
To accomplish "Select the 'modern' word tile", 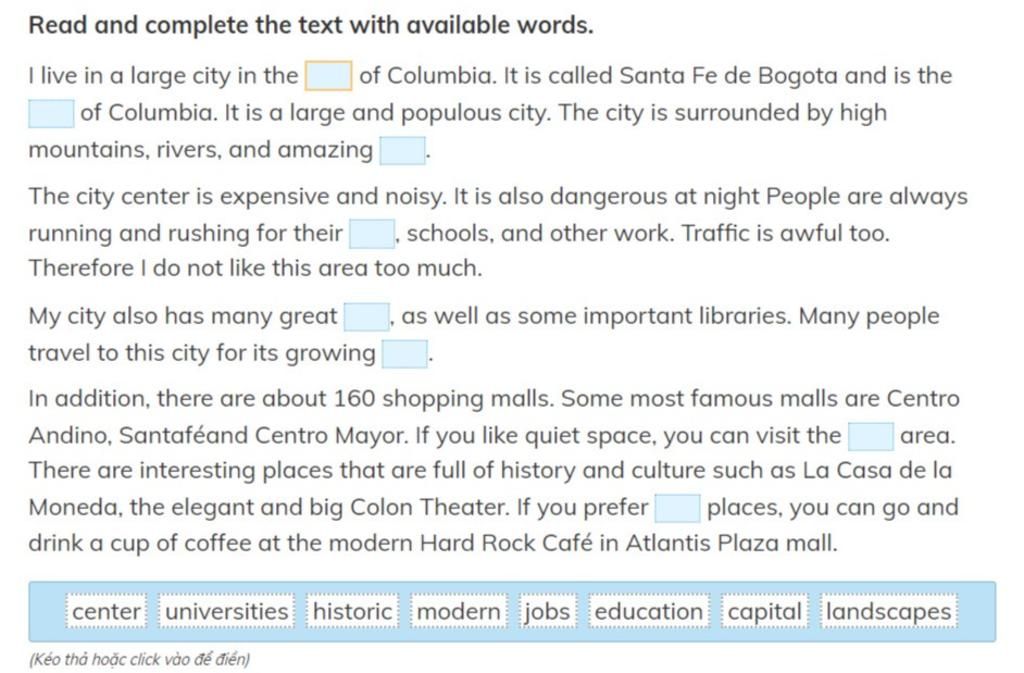I will tap(458, 611).
